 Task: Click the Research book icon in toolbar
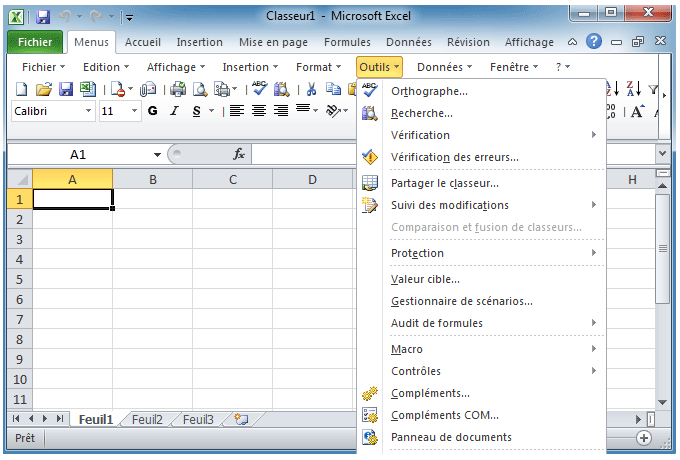(281, 89)
